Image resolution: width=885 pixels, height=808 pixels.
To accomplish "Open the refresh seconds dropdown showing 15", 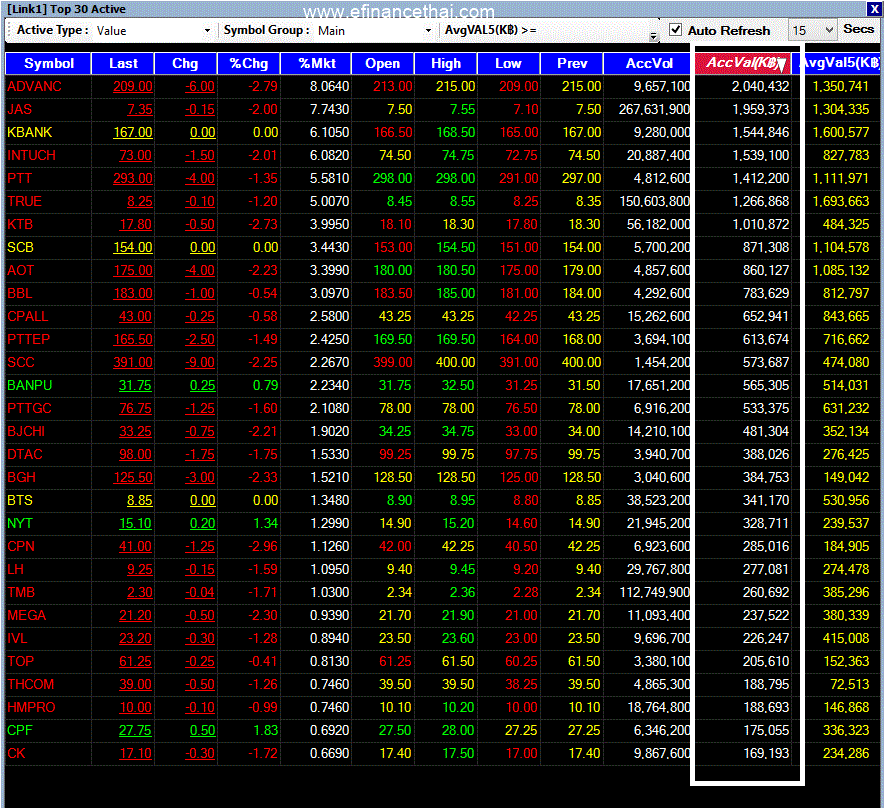I will 829,30.
